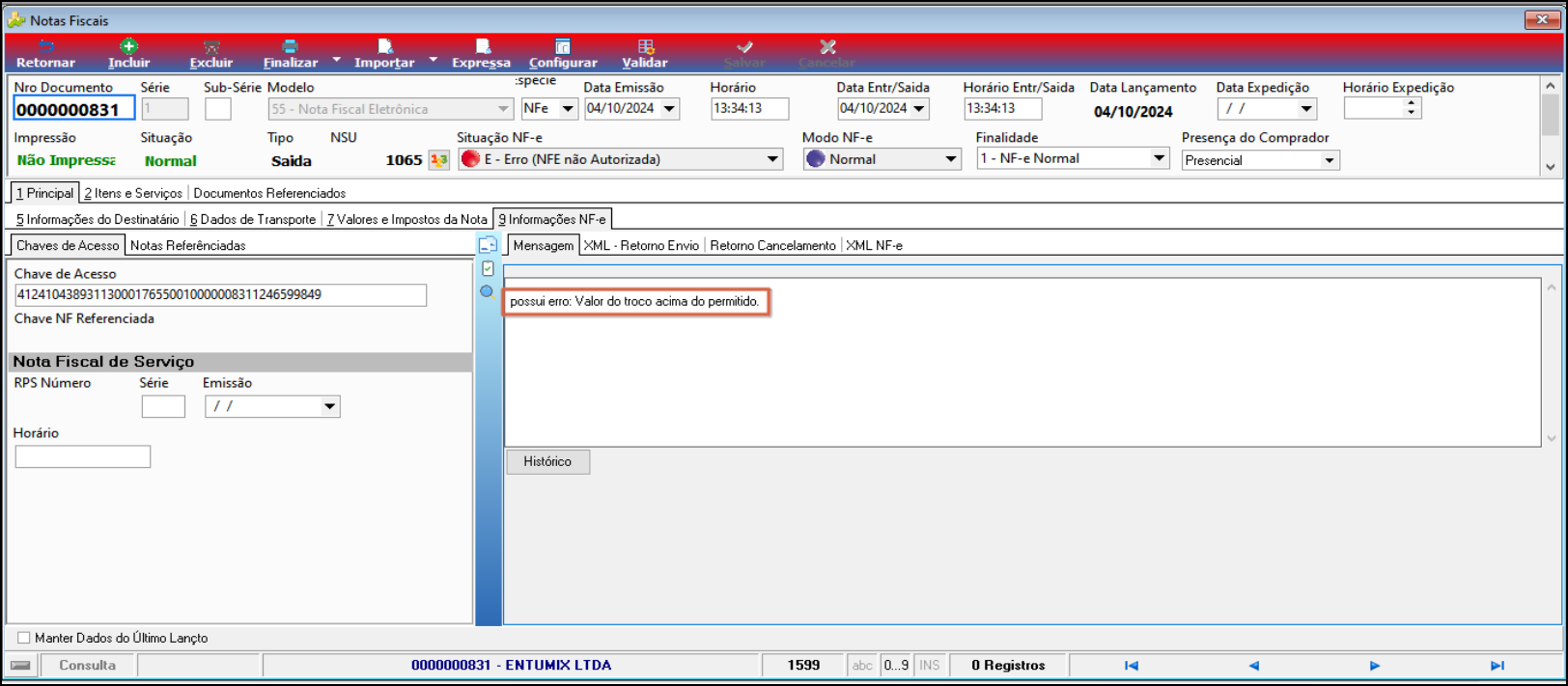
Task: Click the Importar document button
Action: pos(384,54)
